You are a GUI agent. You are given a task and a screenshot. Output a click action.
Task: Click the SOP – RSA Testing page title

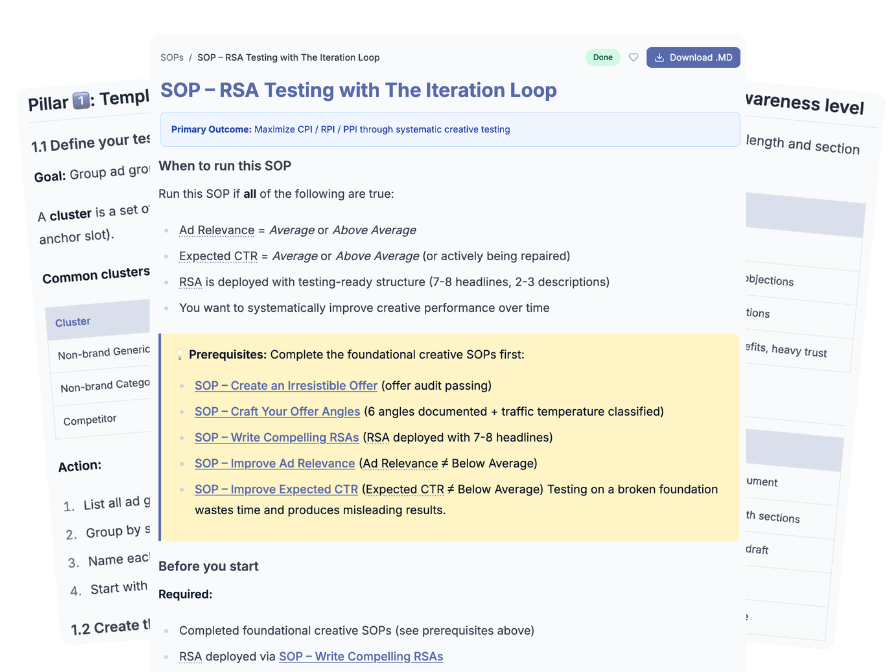click(x=357, y=91)
